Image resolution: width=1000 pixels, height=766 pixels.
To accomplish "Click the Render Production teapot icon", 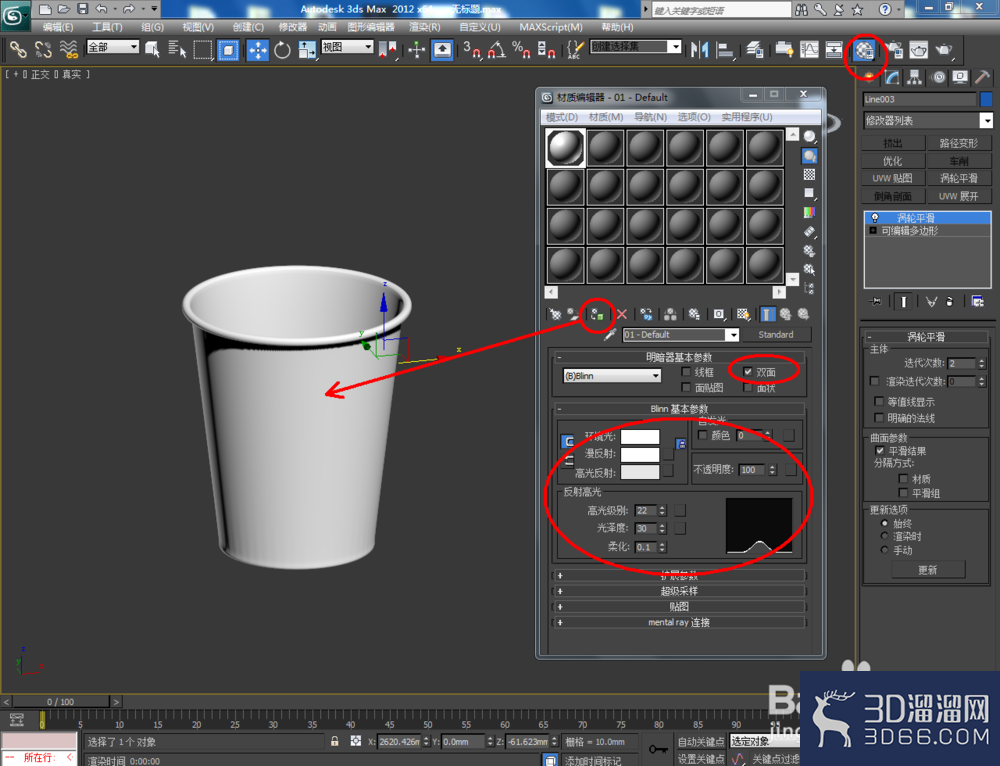I will tap(944, 50).
